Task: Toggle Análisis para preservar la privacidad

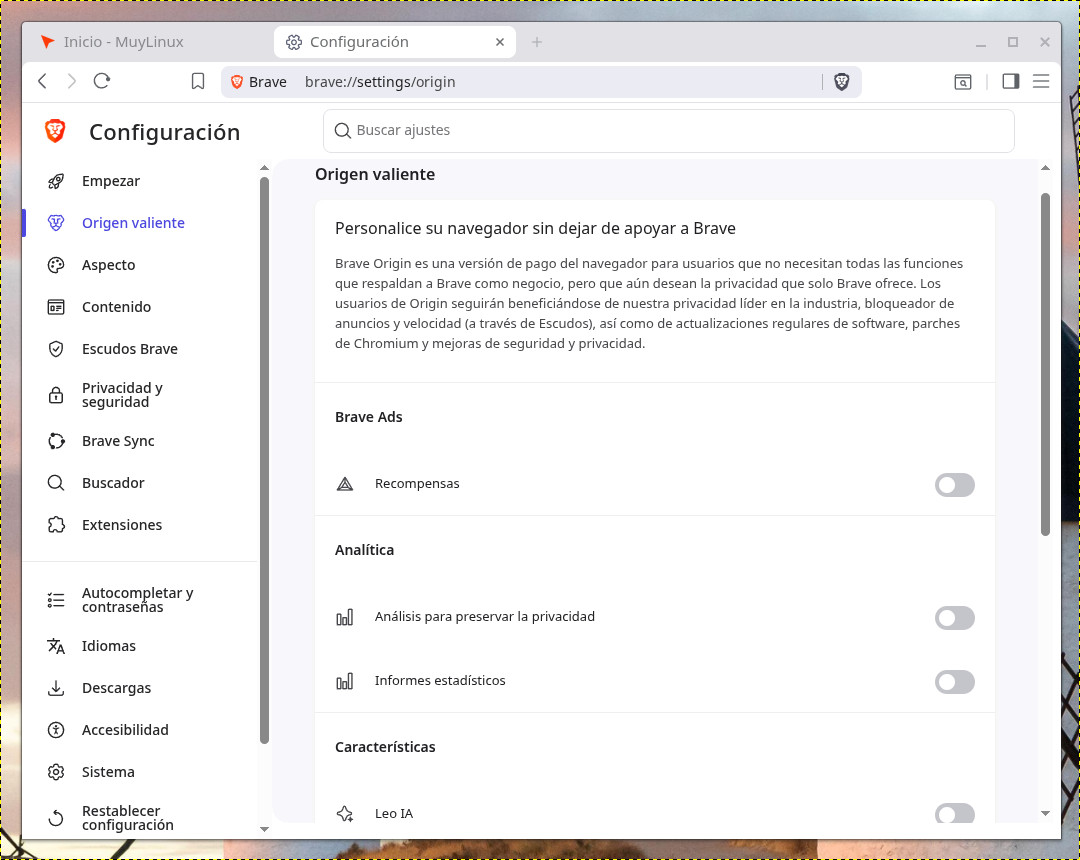Action: coord(955,618)
